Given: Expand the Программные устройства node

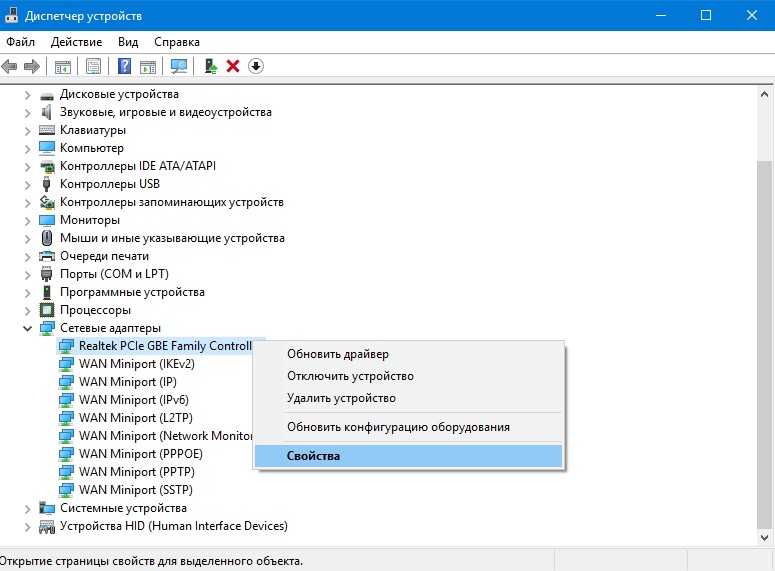Looking at the screenshot, I should 28,293.
